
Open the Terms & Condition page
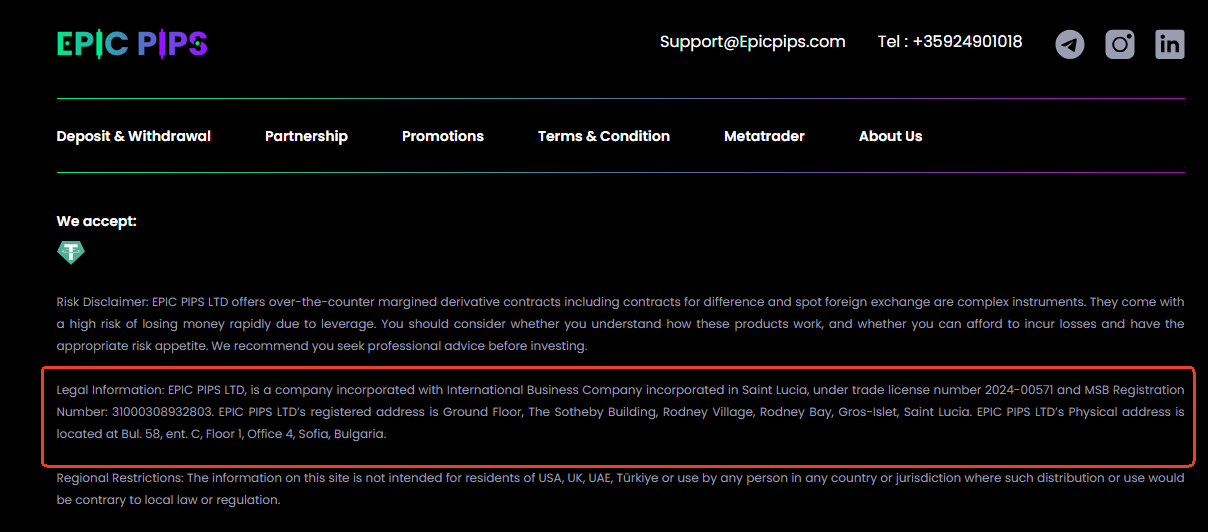click(x=604, y=136)
